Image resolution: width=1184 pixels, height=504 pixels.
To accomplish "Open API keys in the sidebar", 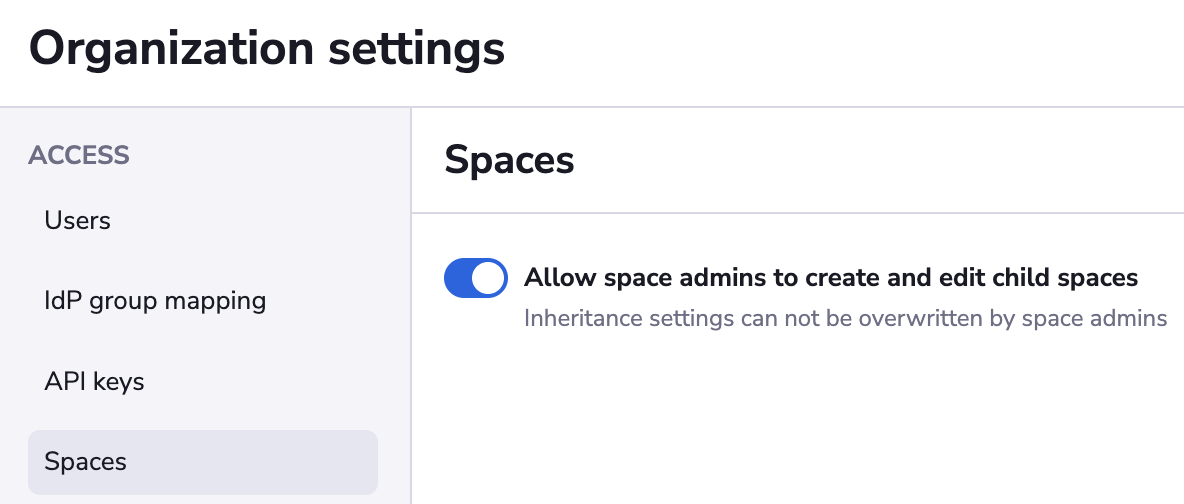I will pyautogui.click(x=95, y=381).
